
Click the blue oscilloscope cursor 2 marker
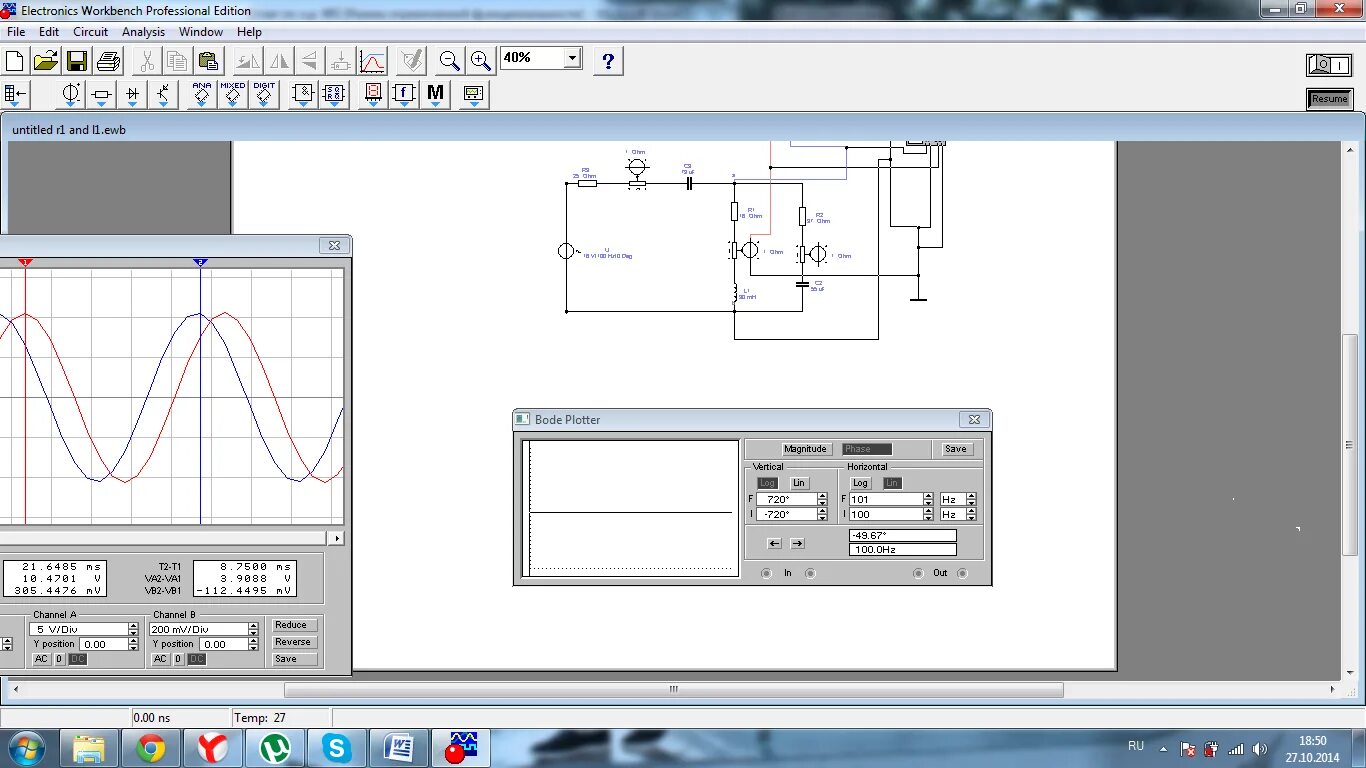[x=200, y=262]
